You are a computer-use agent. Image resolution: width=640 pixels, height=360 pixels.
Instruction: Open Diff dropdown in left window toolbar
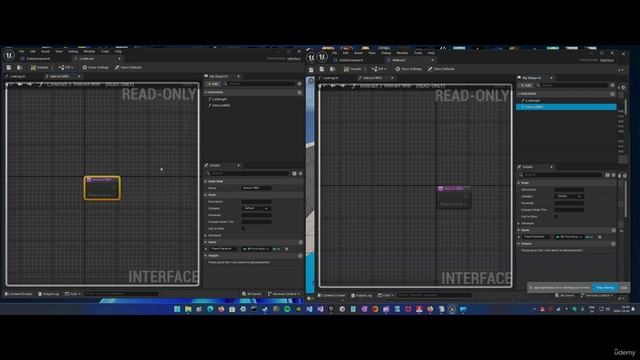[x=65, y=67]
